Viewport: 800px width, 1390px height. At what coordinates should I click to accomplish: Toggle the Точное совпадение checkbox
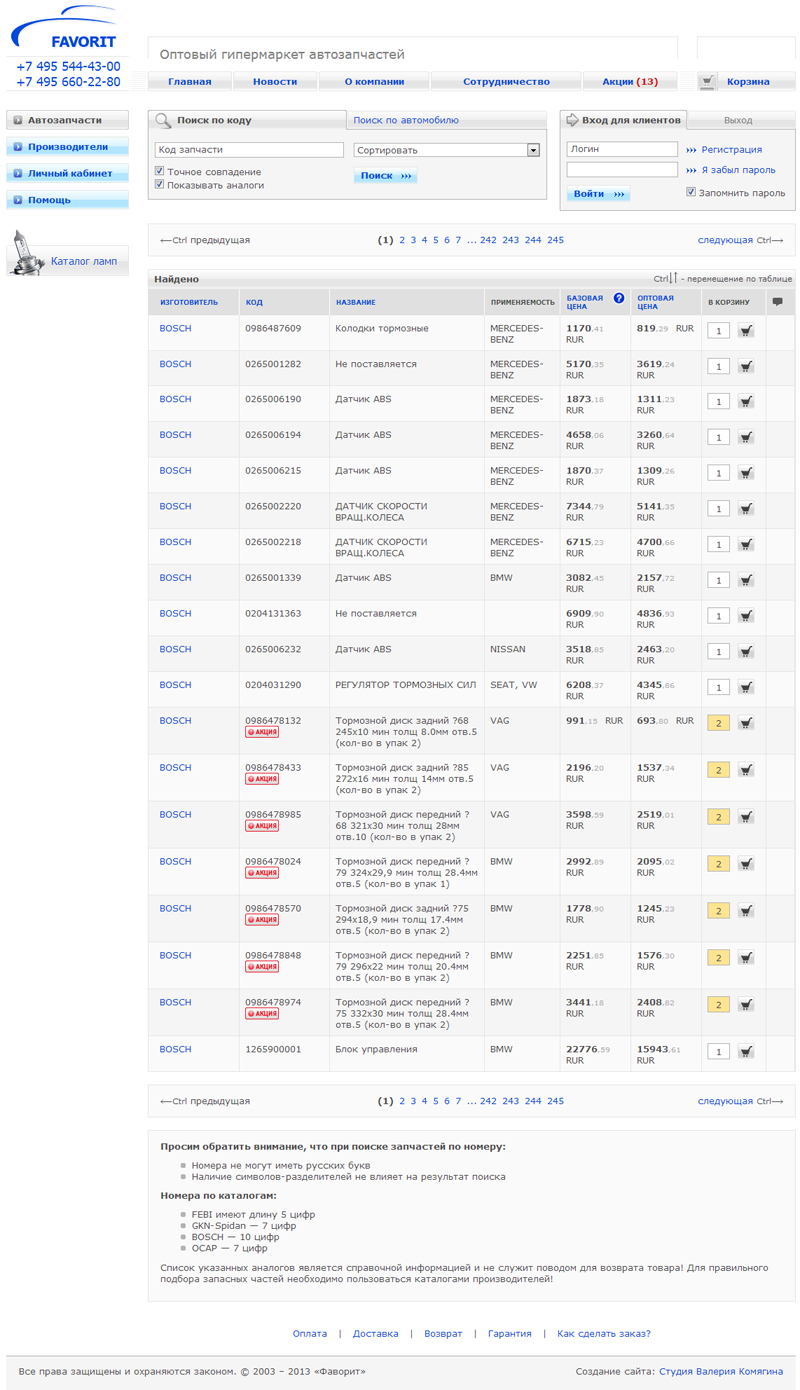click(x=159, y=172)
